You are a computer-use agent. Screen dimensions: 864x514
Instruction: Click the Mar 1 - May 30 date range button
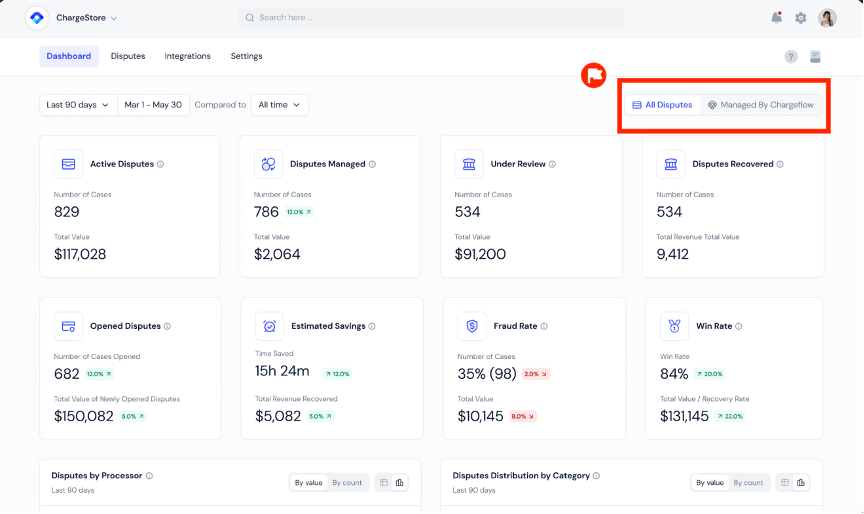153,104
